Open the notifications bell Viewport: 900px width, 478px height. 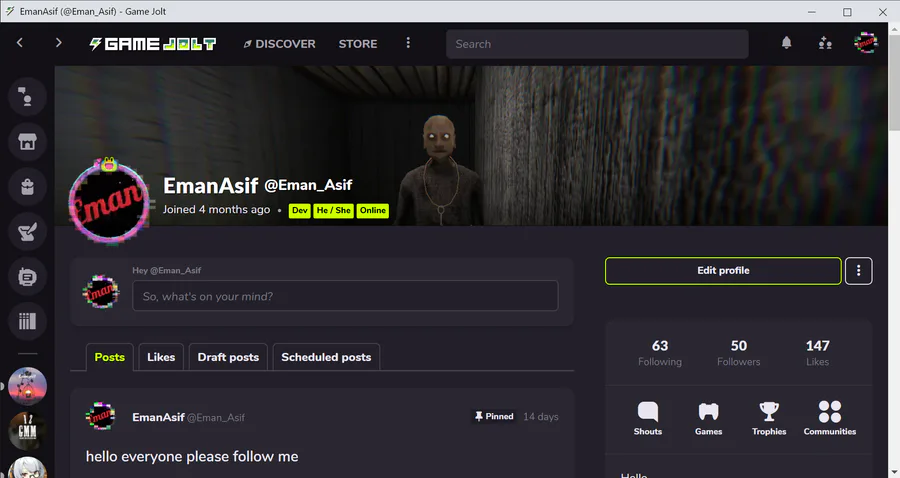tap(786, 42)
